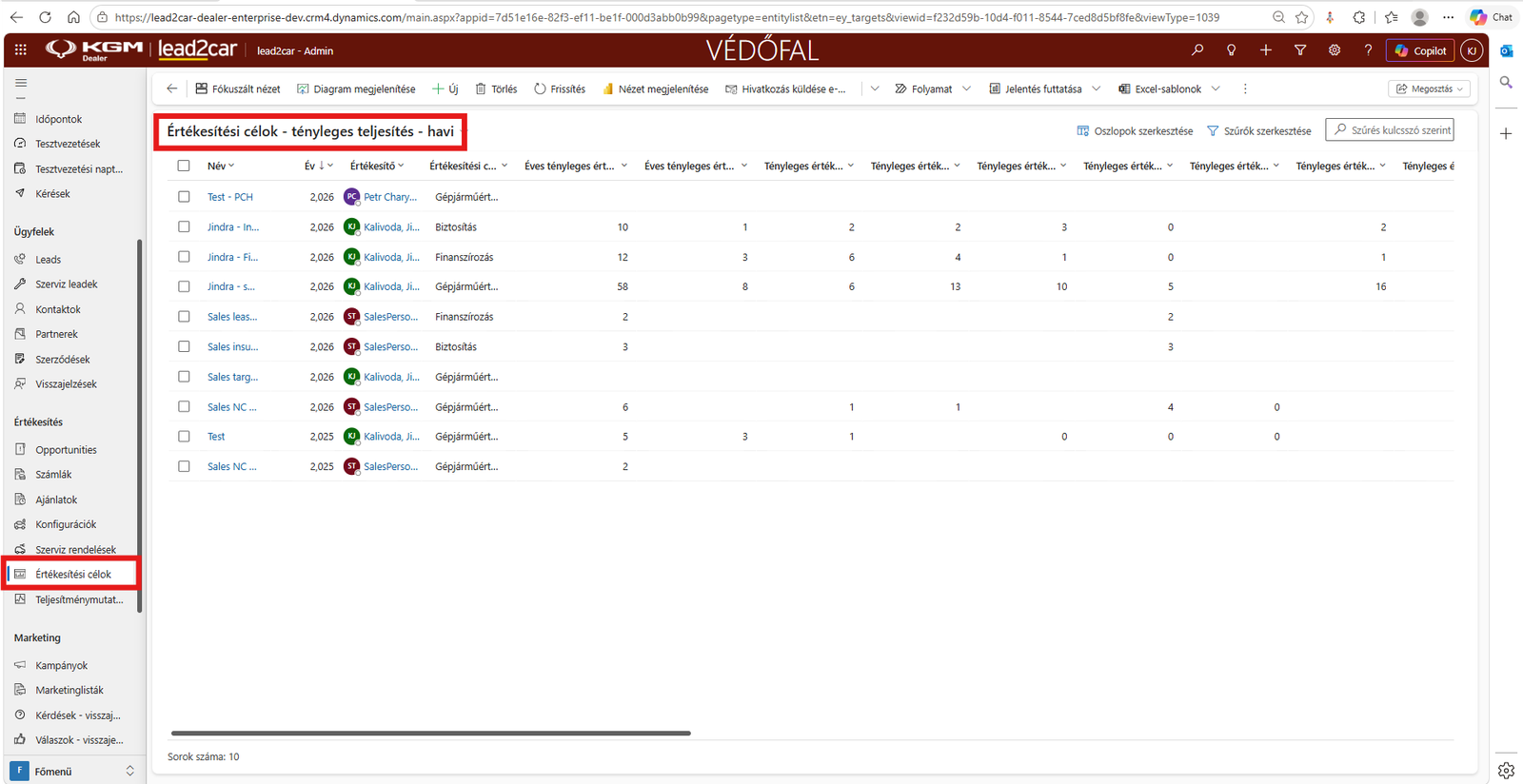Image resolution: width=1523 pixels, height=784 pixels.
Task: Bookmark this page with the star icon
Action: 1302,17
